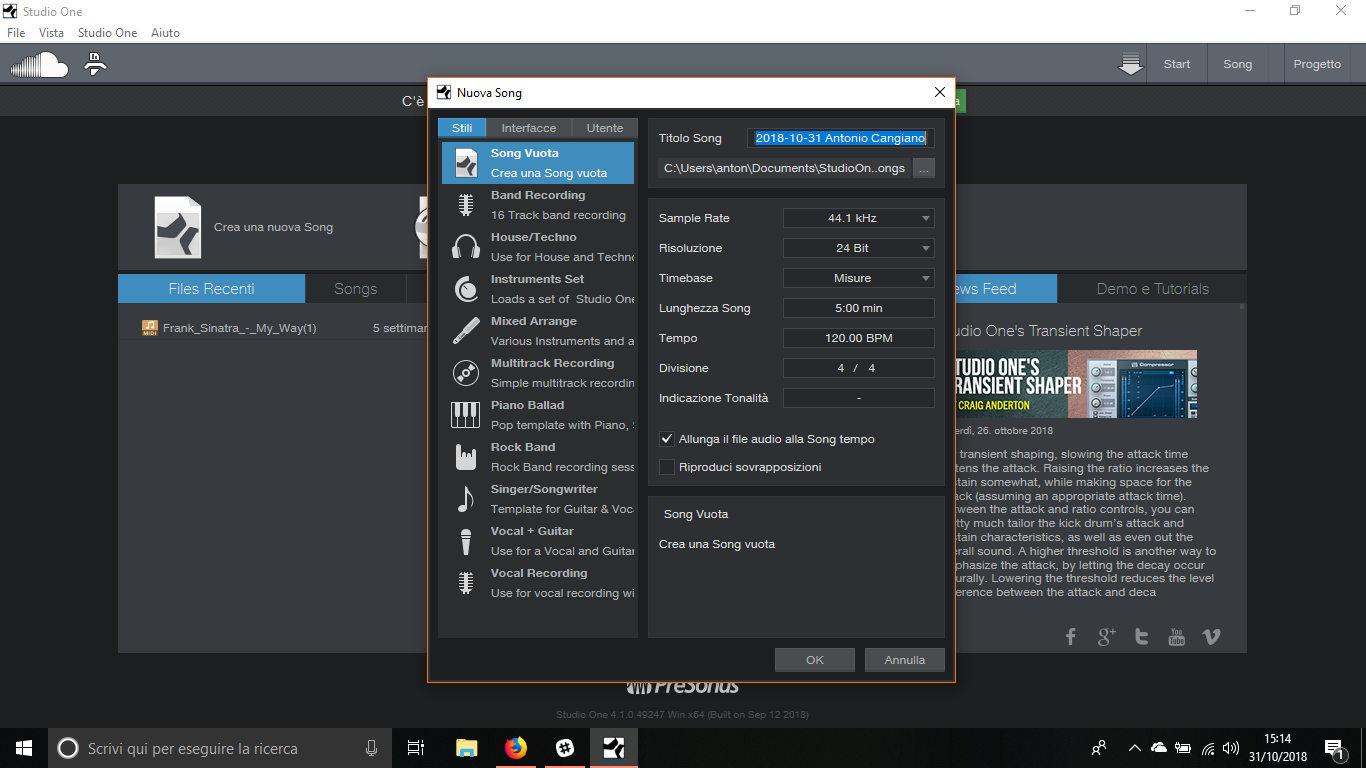
Task: Uncheck Allunga il file audio alla Song tempo
Action: point(667,439)
